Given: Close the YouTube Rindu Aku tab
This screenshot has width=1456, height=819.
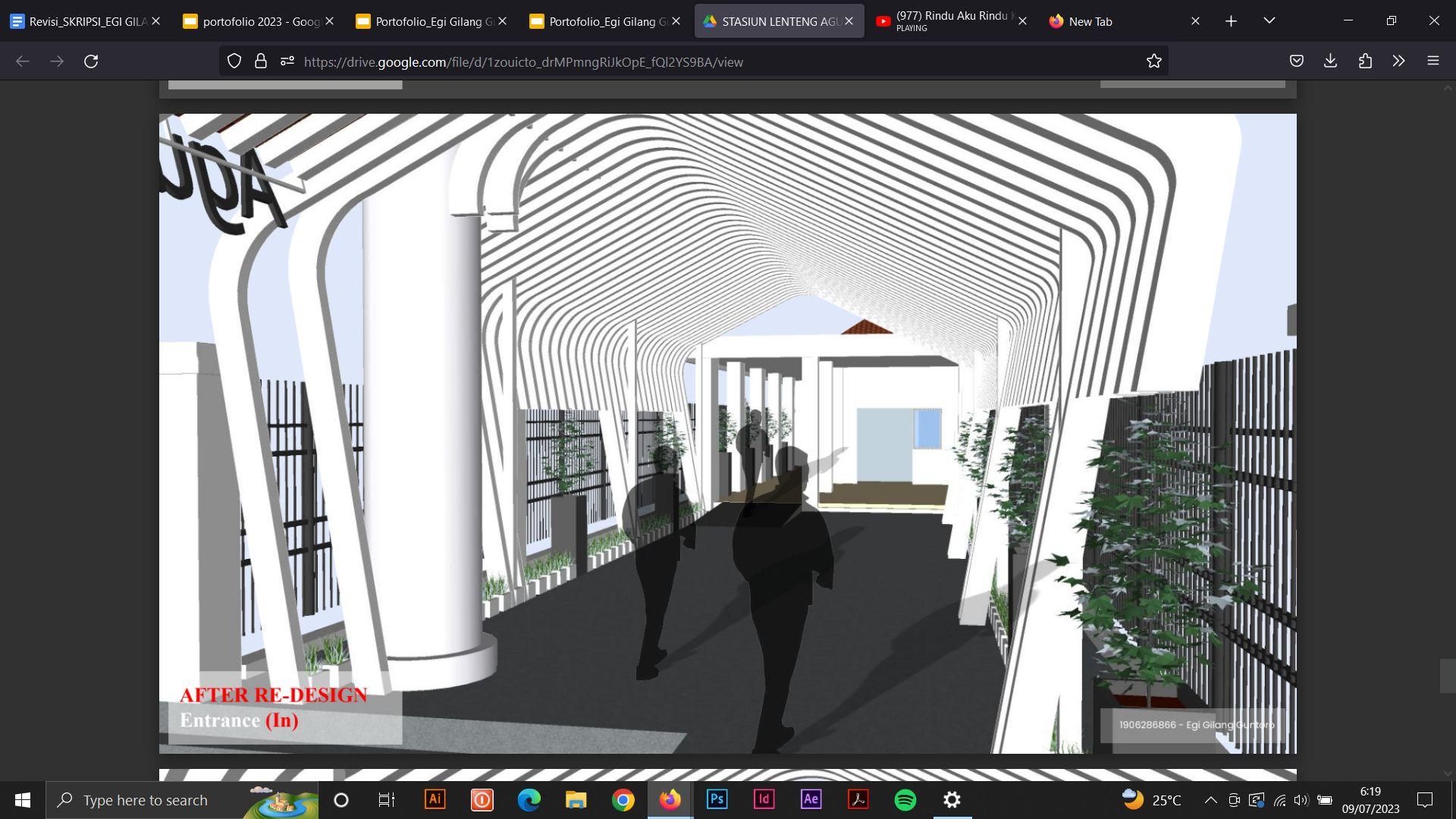Looking at the screenshot, I should [1022, 21].
